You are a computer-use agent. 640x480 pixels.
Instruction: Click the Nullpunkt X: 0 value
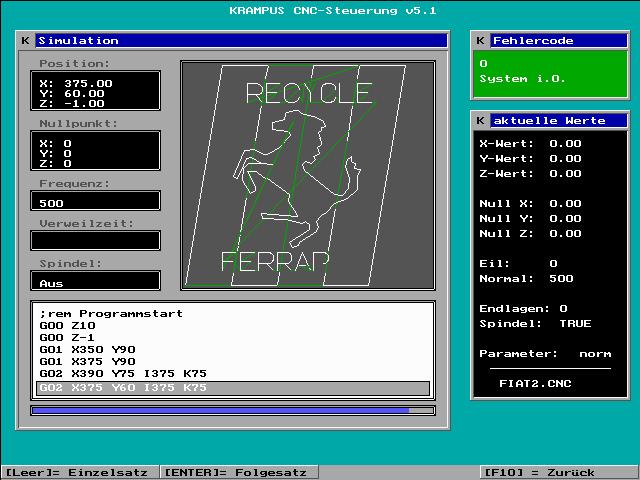click(x=56, y=144)
